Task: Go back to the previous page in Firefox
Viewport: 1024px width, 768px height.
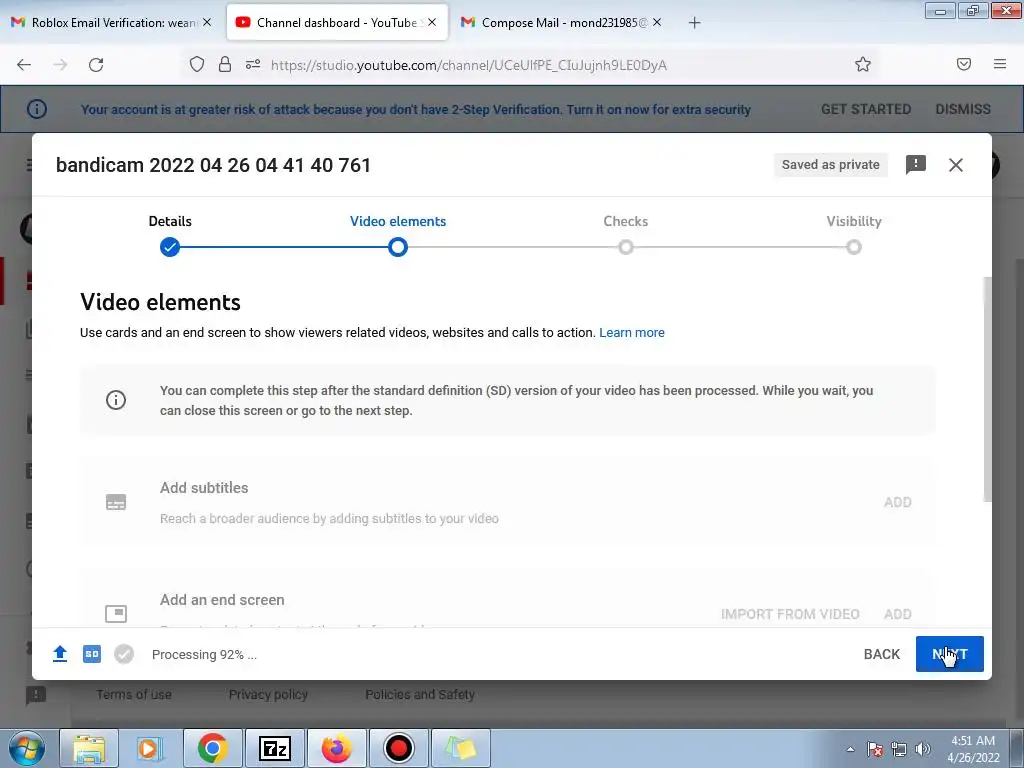Action: [x=24, y=65]
